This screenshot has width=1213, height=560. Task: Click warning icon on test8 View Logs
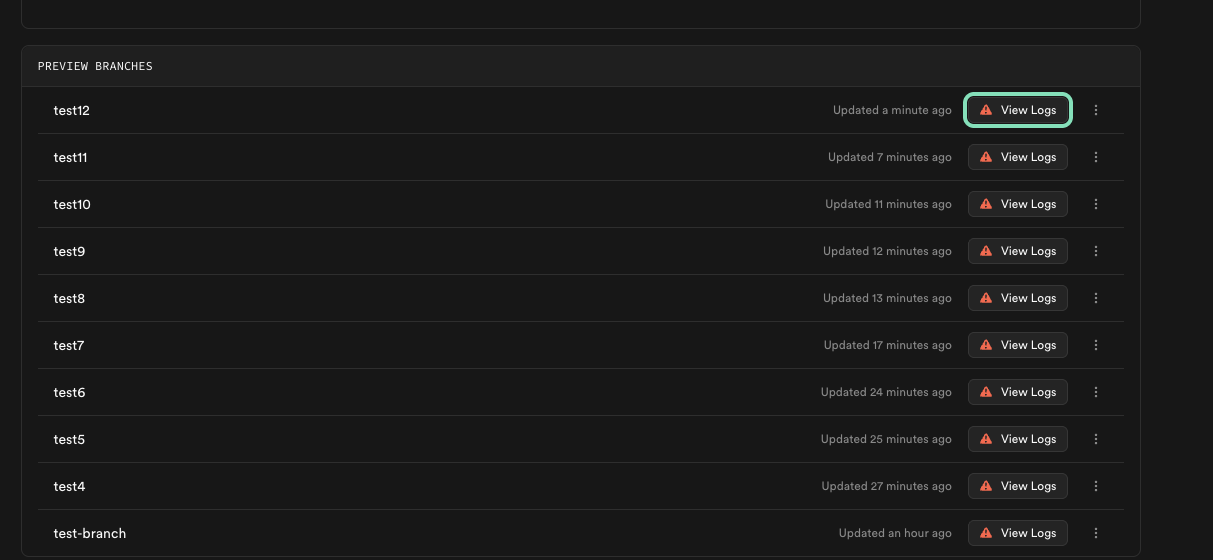(x=986, y=298)
